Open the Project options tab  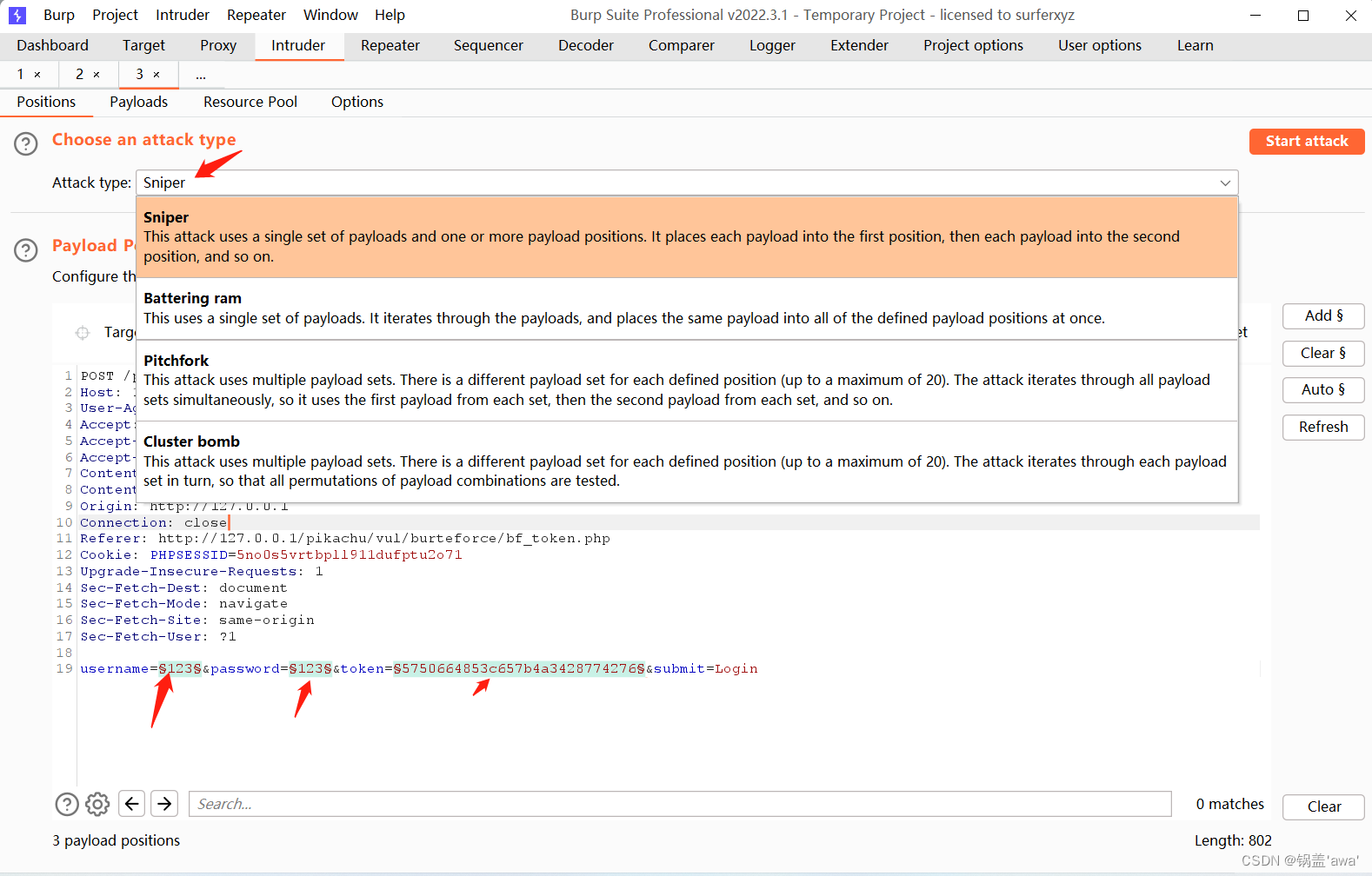(x=973, y=45)
